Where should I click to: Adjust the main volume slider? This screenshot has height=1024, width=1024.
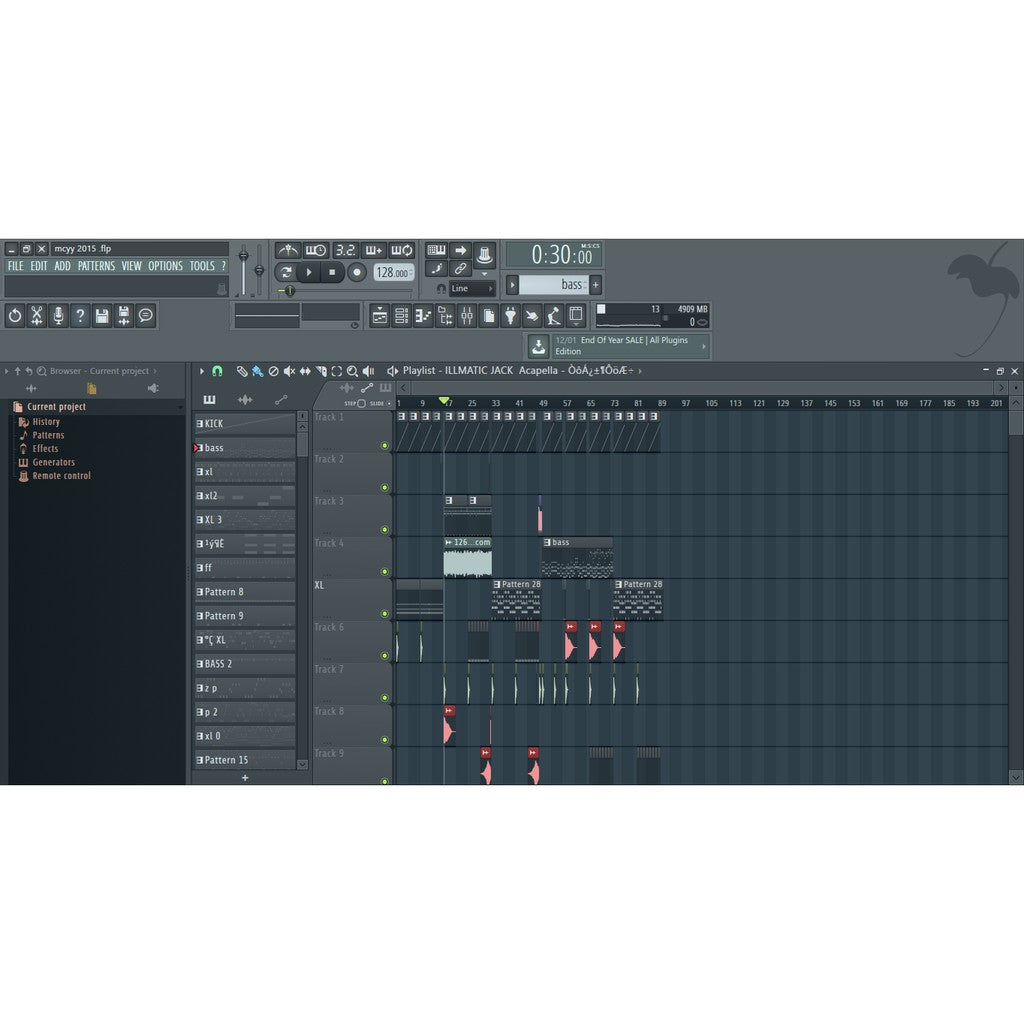[x=243, y=258]
